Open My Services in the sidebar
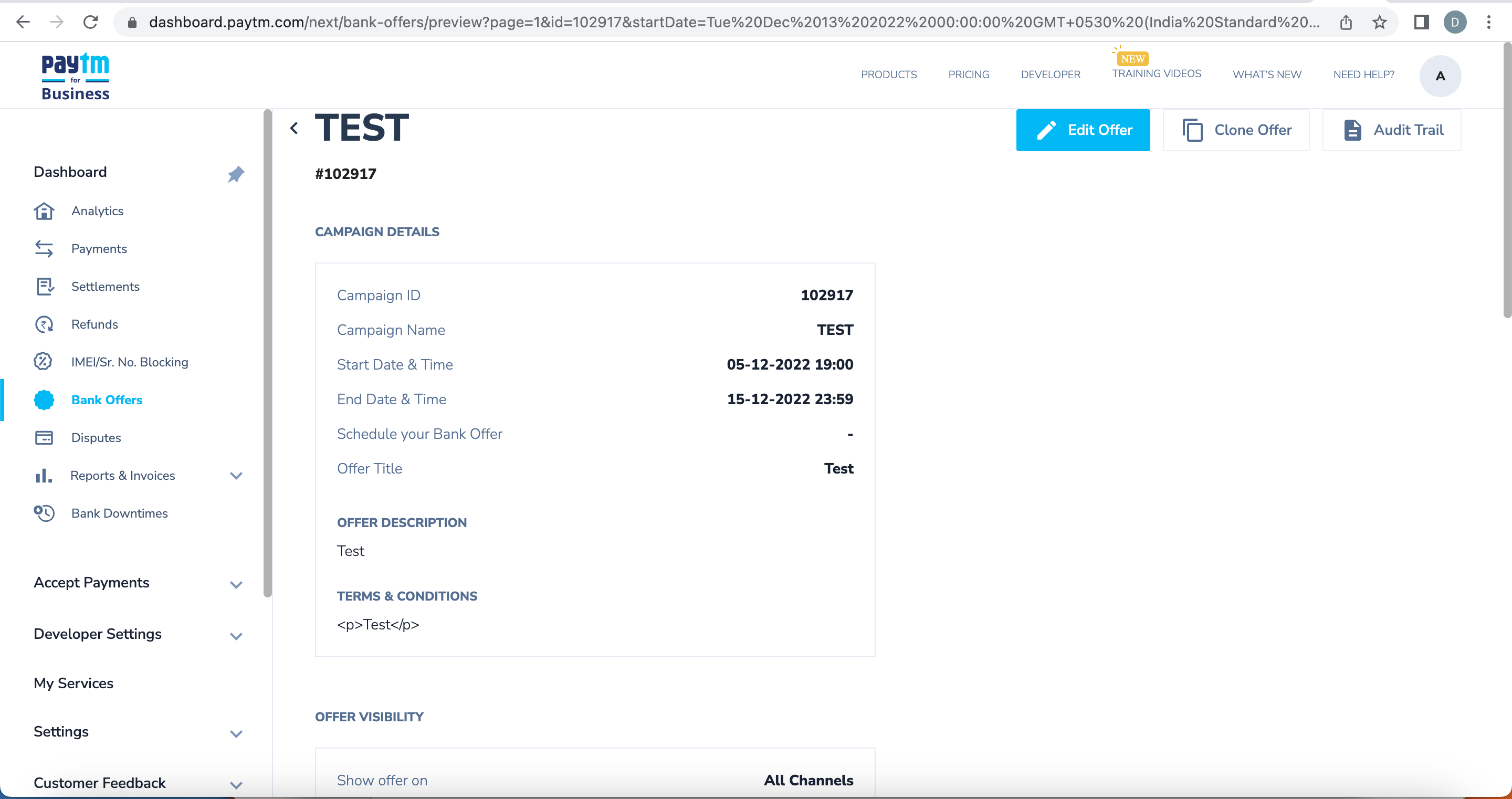This screenshot has width=1512, height=799. click(73, 683)
